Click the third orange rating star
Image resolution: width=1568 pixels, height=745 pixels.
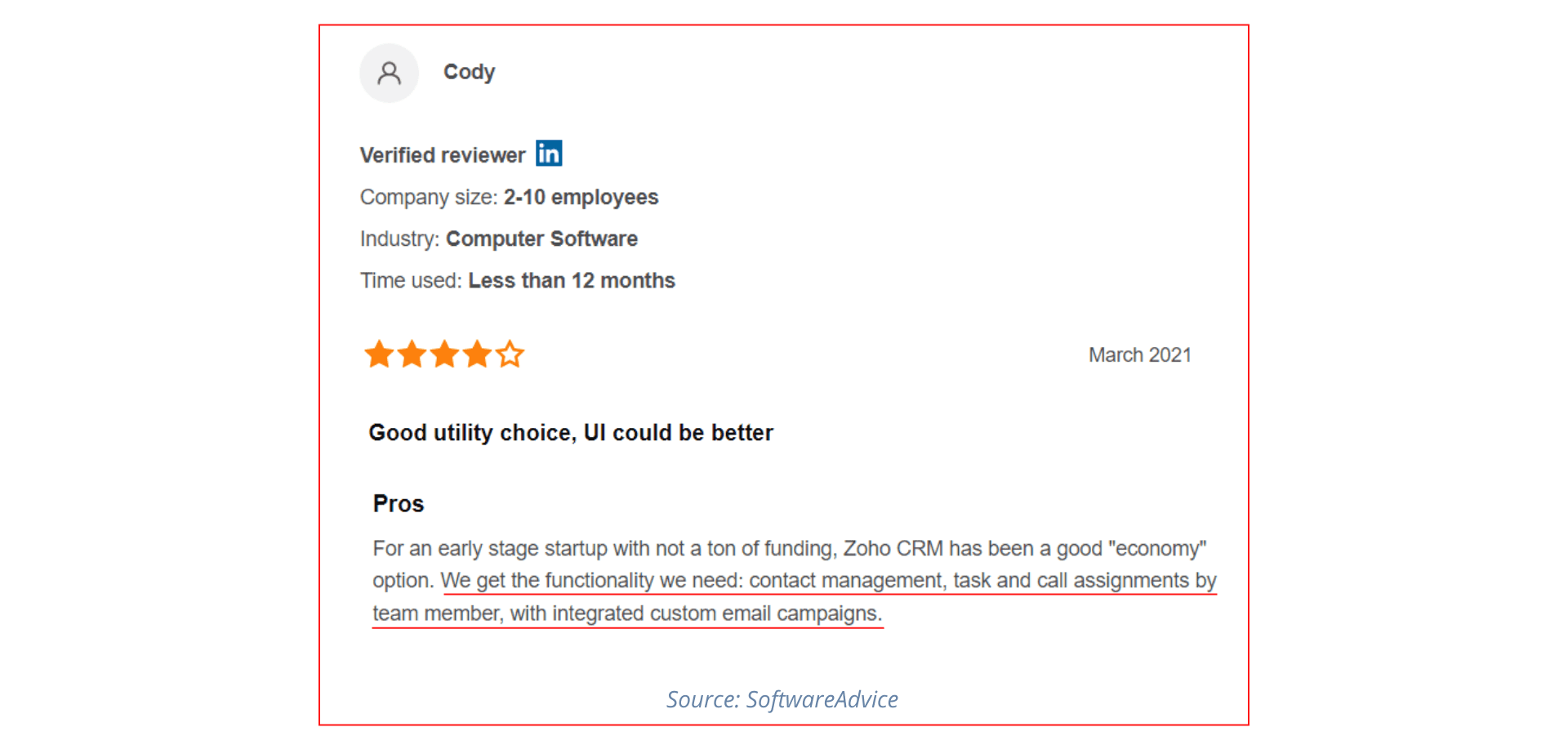[x=444, y=355]
